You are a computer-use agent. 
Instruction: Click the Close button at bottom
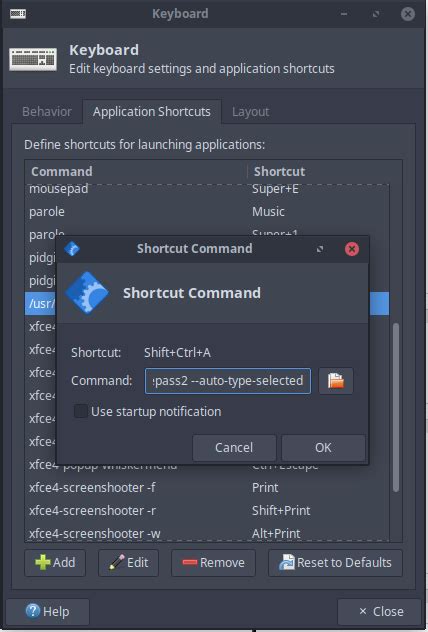[381, 611]
